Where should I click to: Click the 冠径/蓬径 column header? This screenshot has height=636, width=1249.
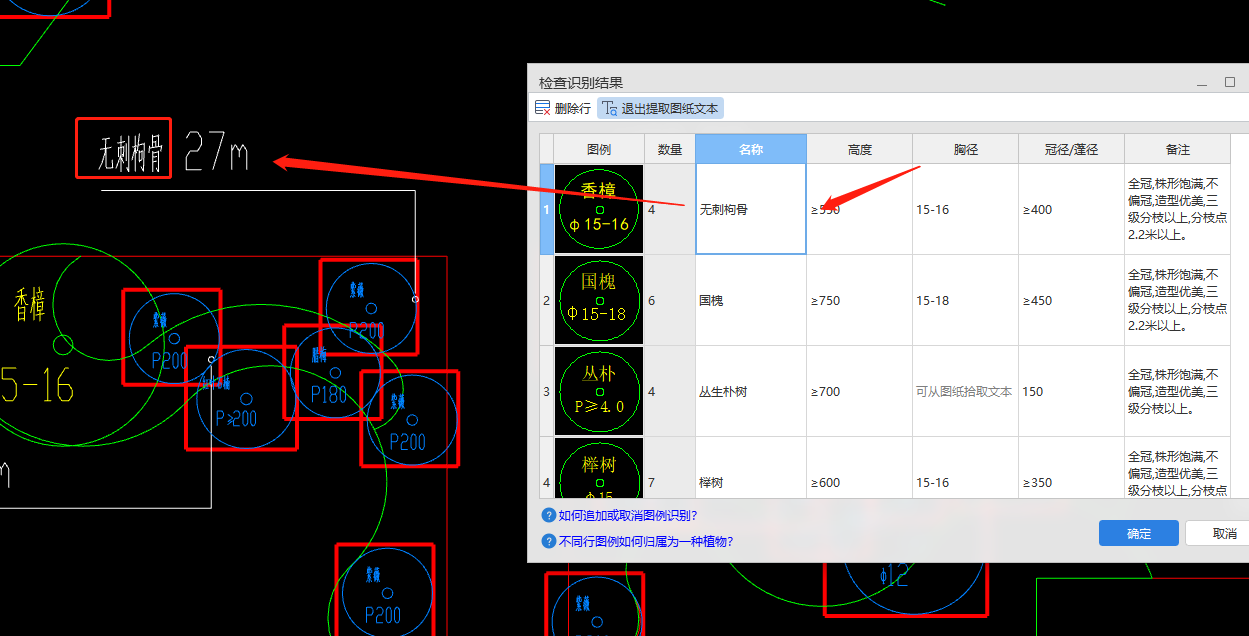click(x=1071, y=149)
